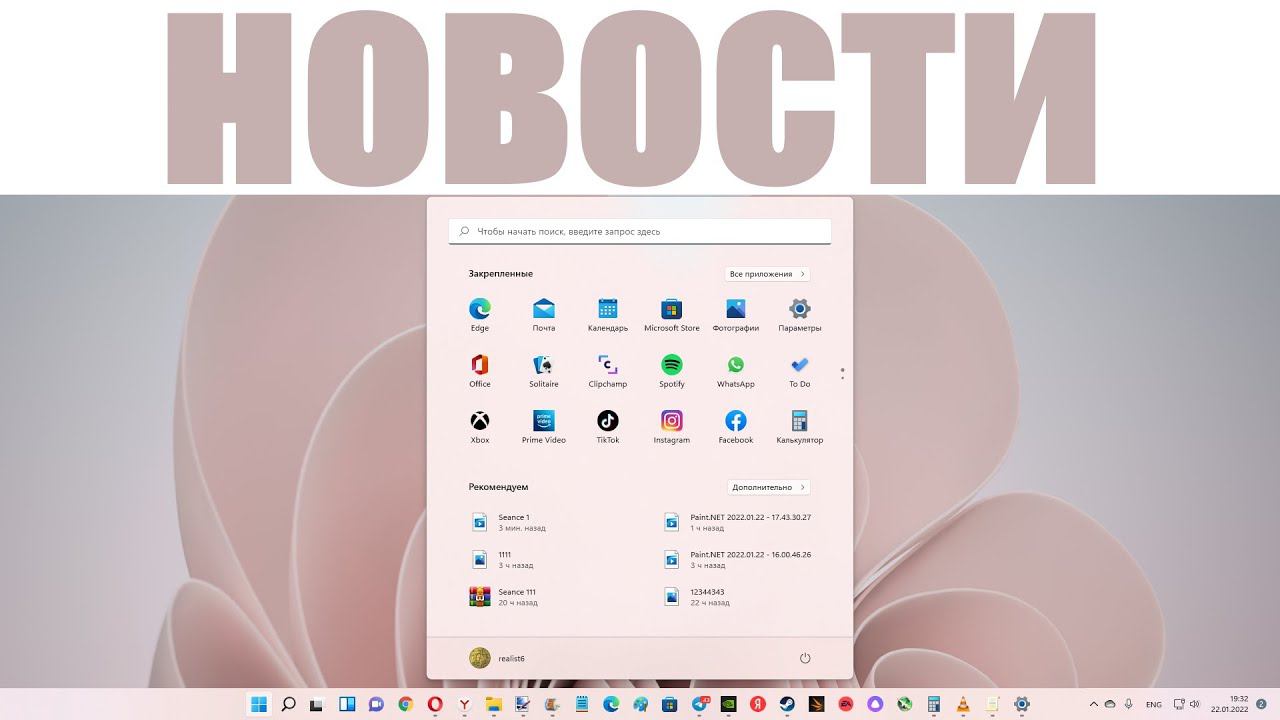Open Task View on taskbar
This screenshot has width=1280, height=720.
[317, 704]
